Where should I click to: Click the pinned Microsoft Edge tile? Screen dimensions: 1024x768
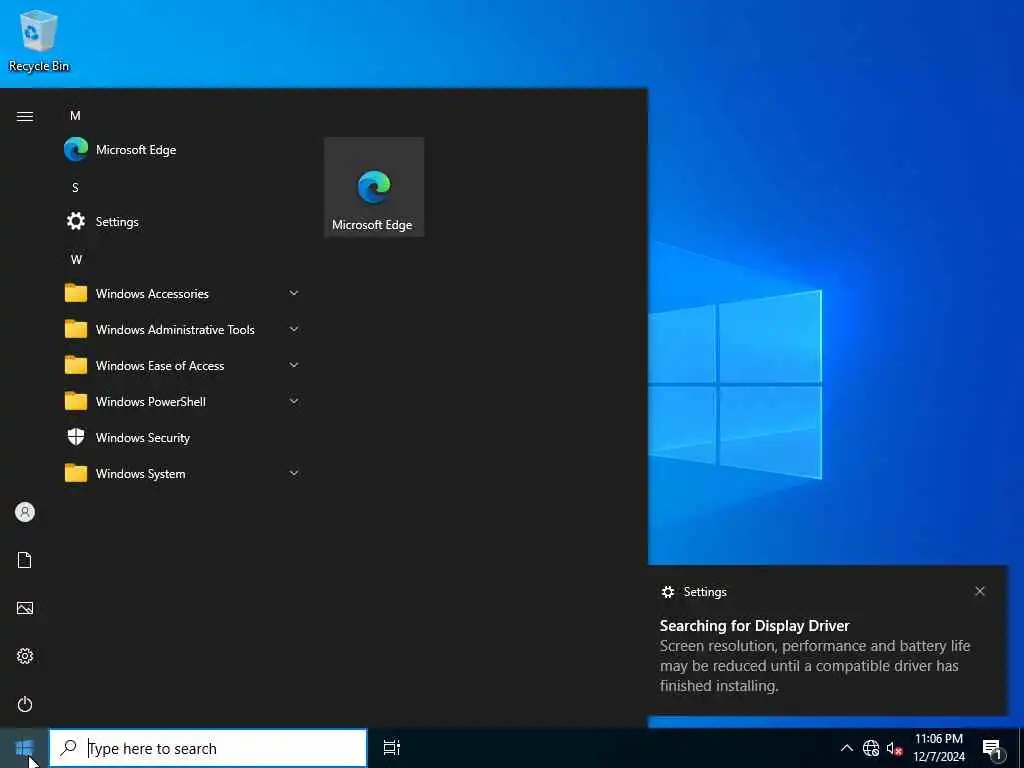pos(374,187)
